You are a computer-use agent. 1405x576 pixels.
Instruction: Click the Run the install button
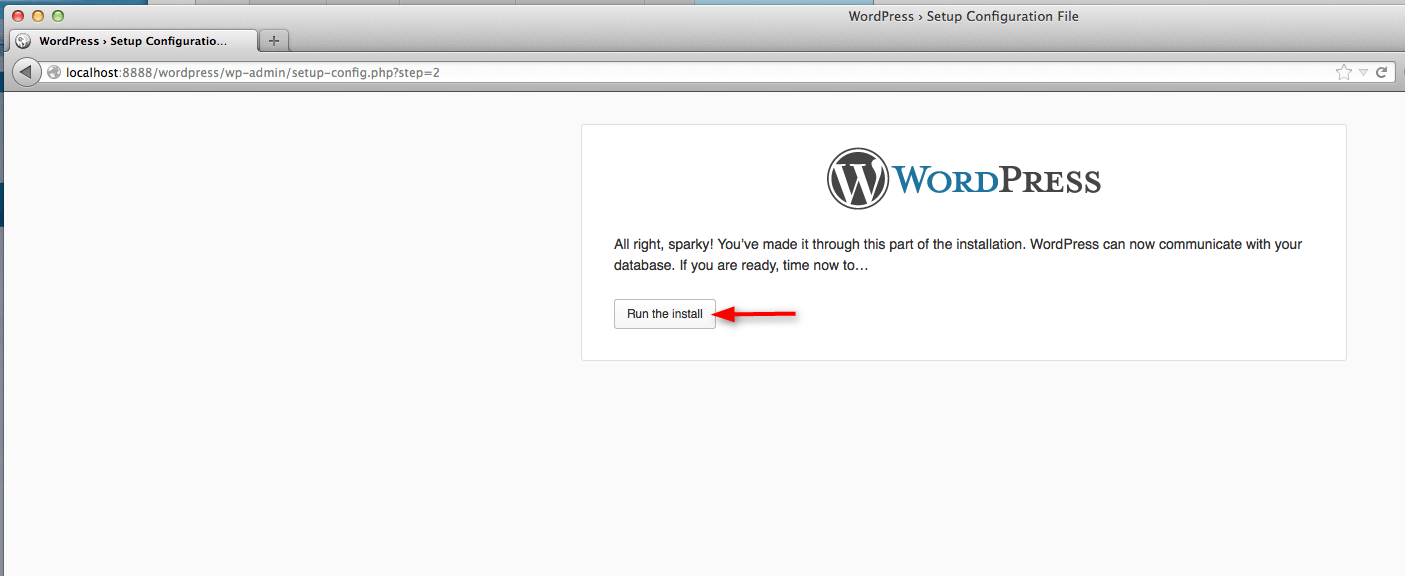point(665,314)
